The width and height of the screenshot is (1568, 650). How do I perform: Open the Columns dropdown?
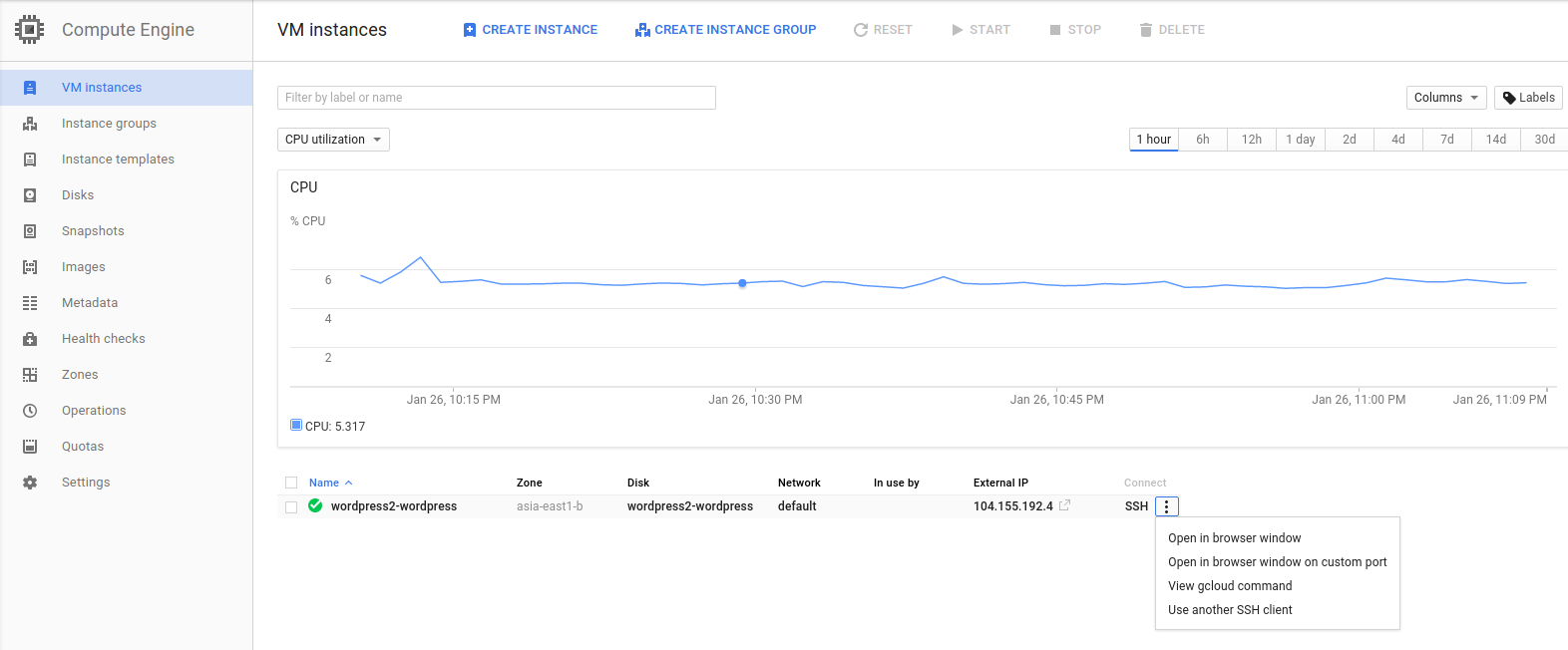[1446, 98]
